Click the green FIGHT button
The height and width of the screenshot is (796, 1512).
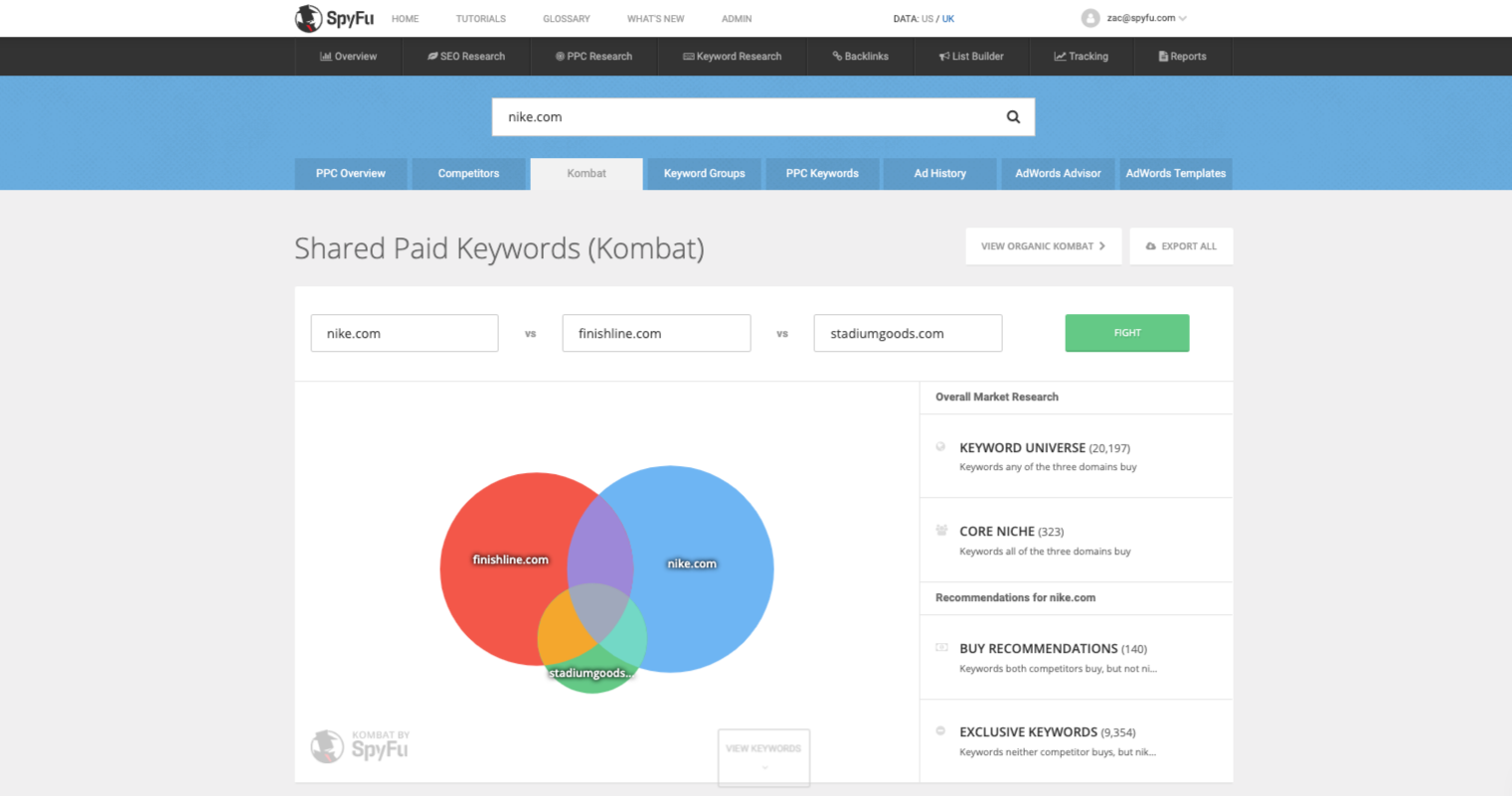point(1127,333)
